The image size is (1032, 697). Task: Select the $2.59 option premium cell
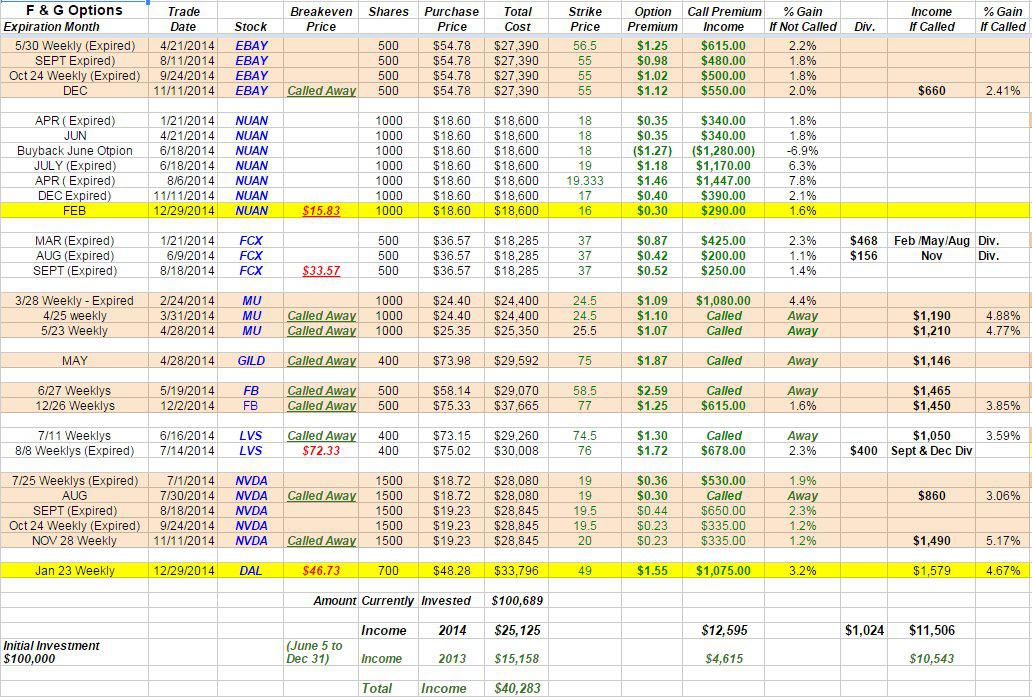click(x=652, y=391)
